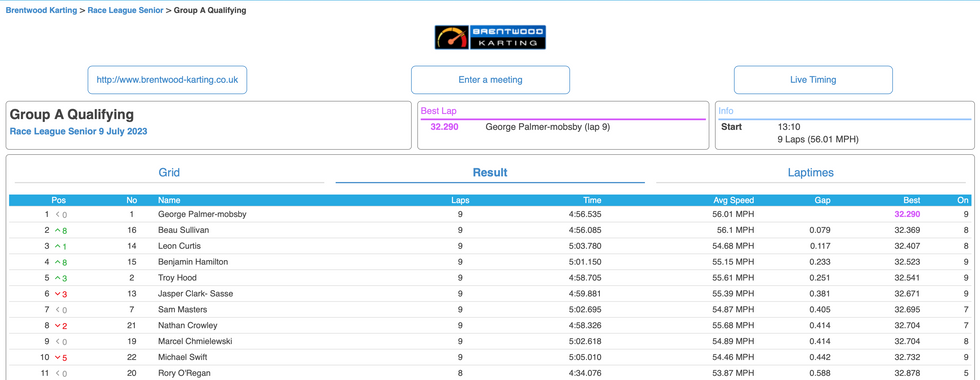
Task: Click time 5:03.780 cell
Action: (584, 246)
